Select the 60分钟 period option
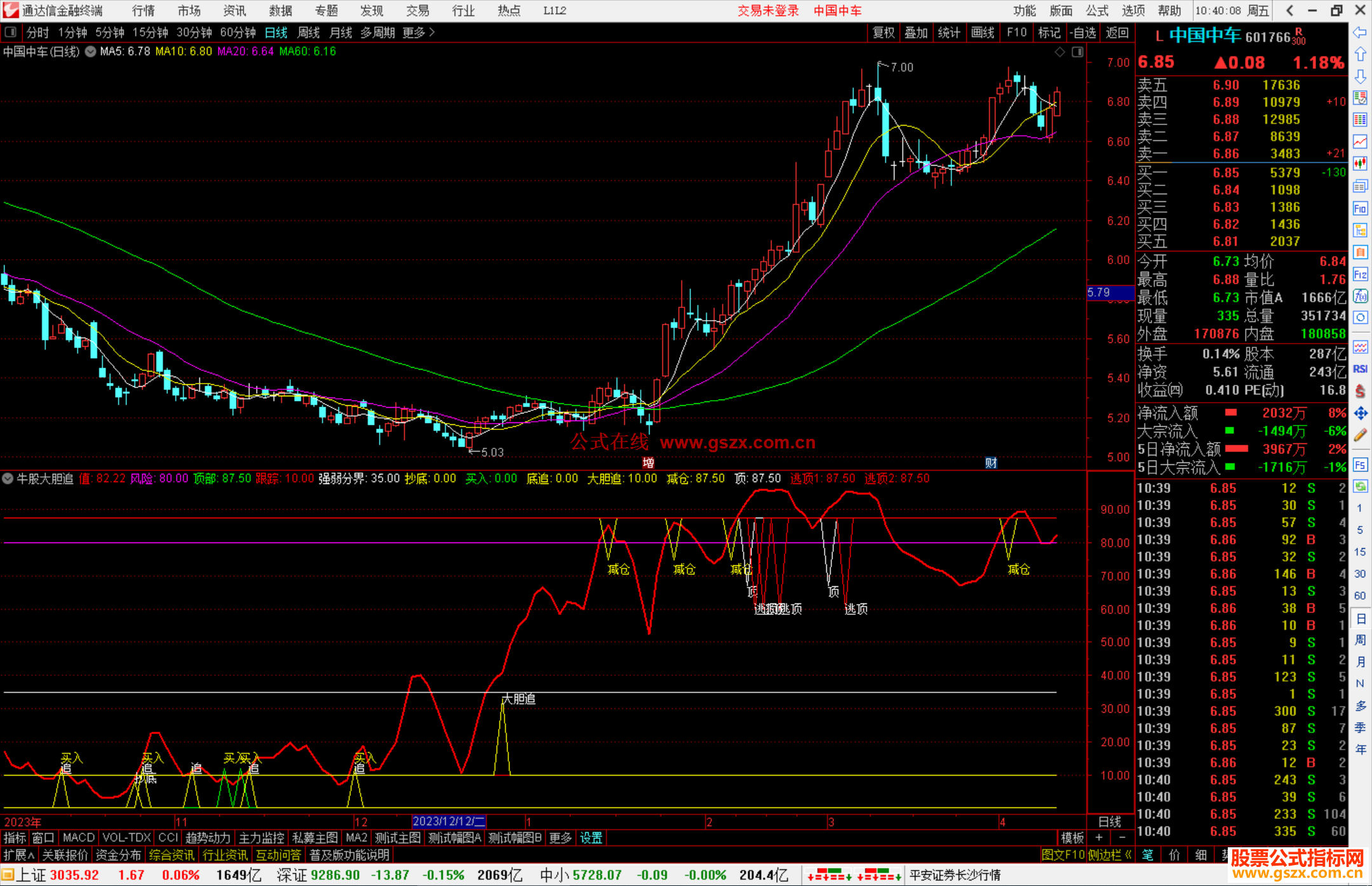 (238, 32)
